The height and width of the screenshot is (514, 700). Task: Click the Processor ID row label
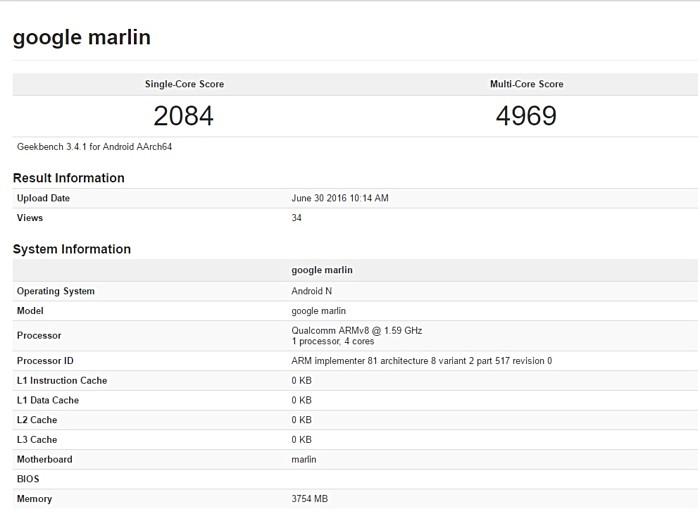pyautogui.click(x=45, y=361)
